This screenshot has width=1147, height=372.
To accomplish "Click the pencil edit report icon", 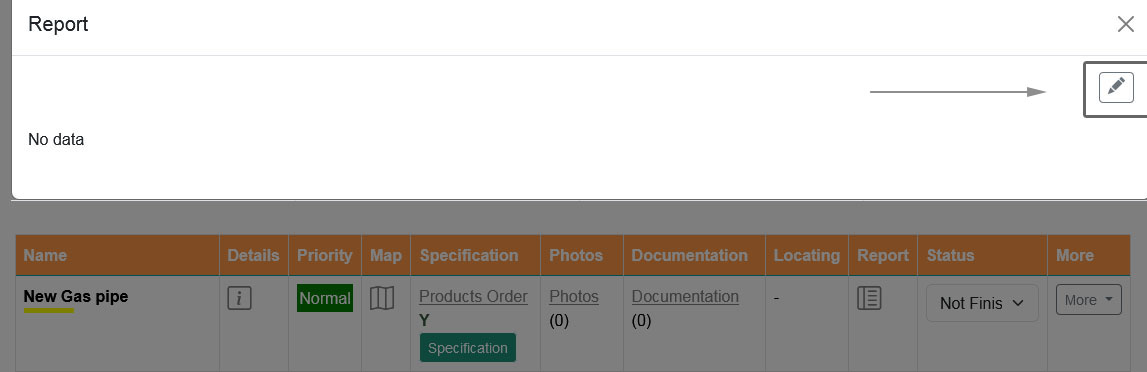I will (x=1116, y=88).
